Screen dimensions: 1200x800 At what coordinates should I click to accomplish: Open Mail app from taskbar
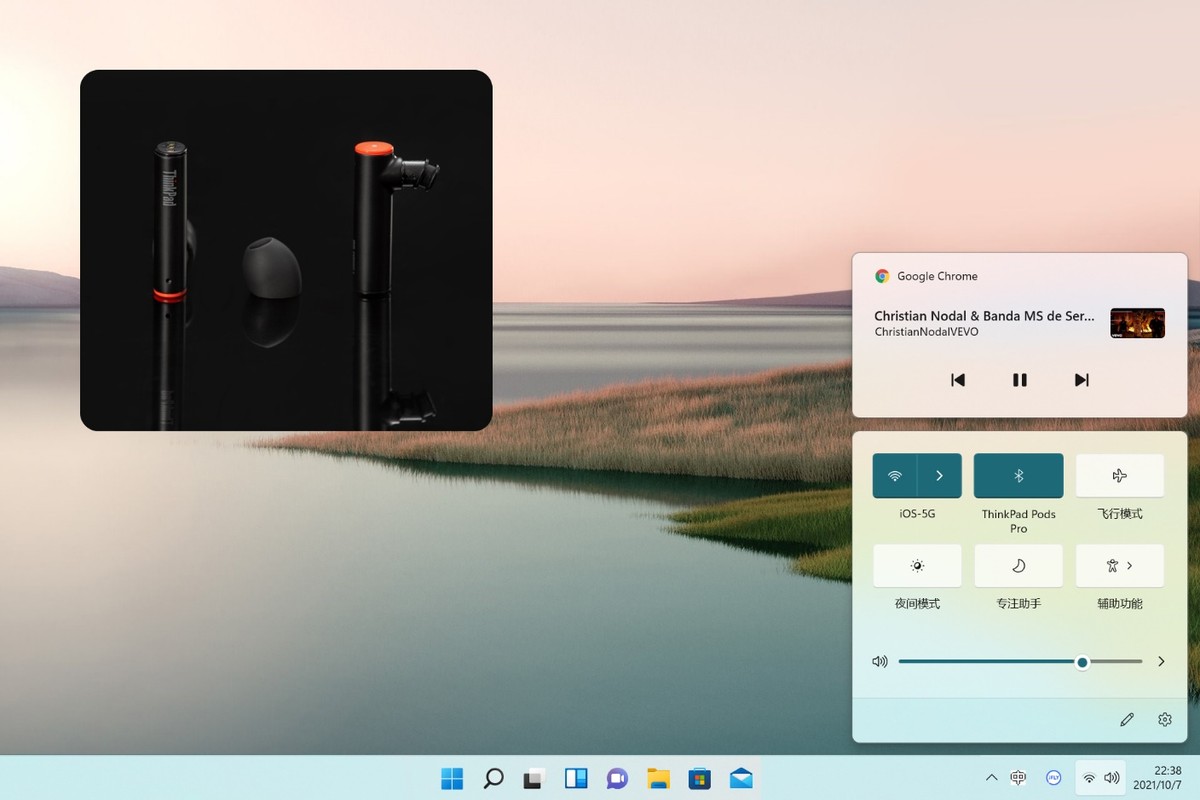click(741, 778)
